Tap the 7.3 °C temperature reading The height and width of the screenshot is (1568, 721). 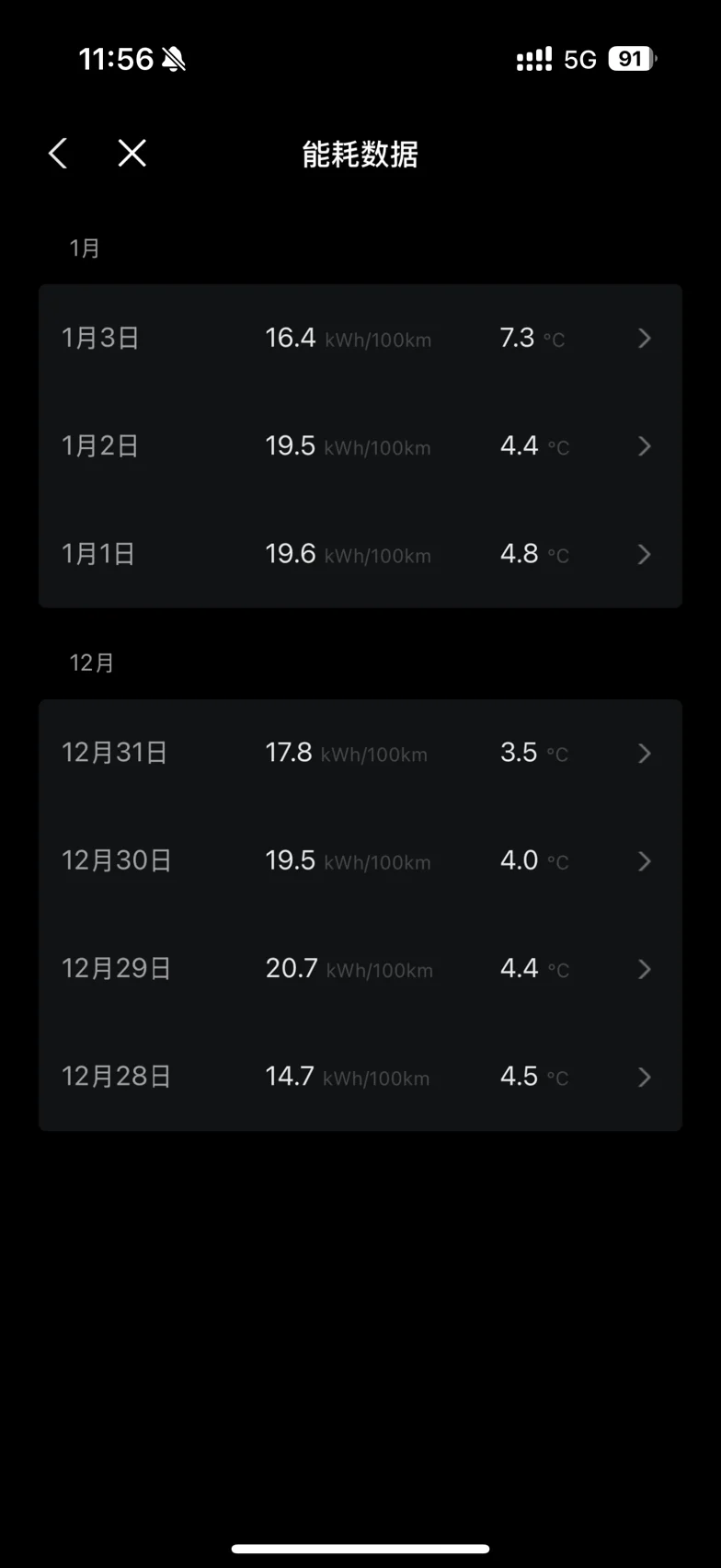(532, 338)
